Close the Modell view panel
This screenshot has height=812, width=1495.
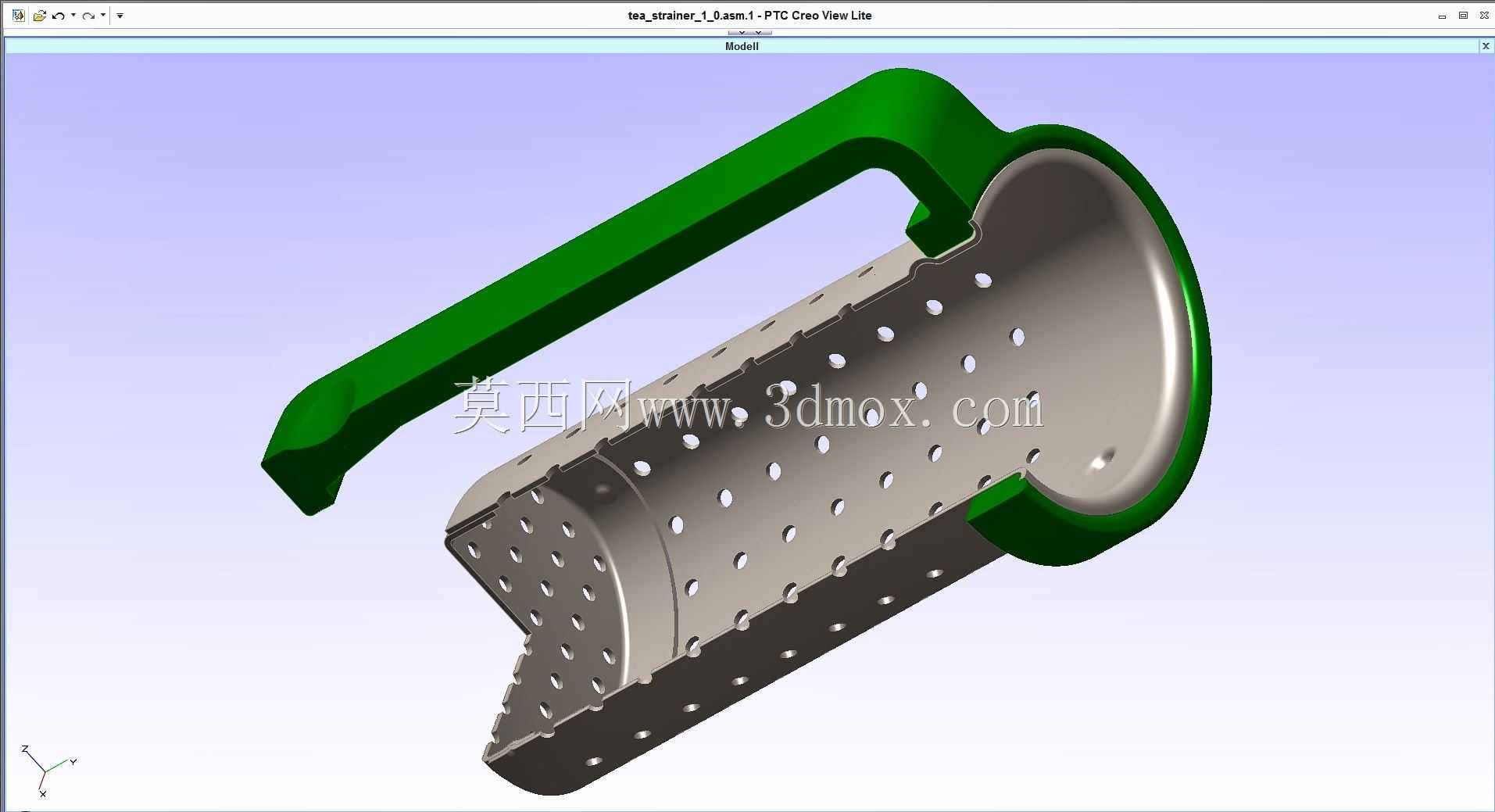click(x=1486, y=46)
